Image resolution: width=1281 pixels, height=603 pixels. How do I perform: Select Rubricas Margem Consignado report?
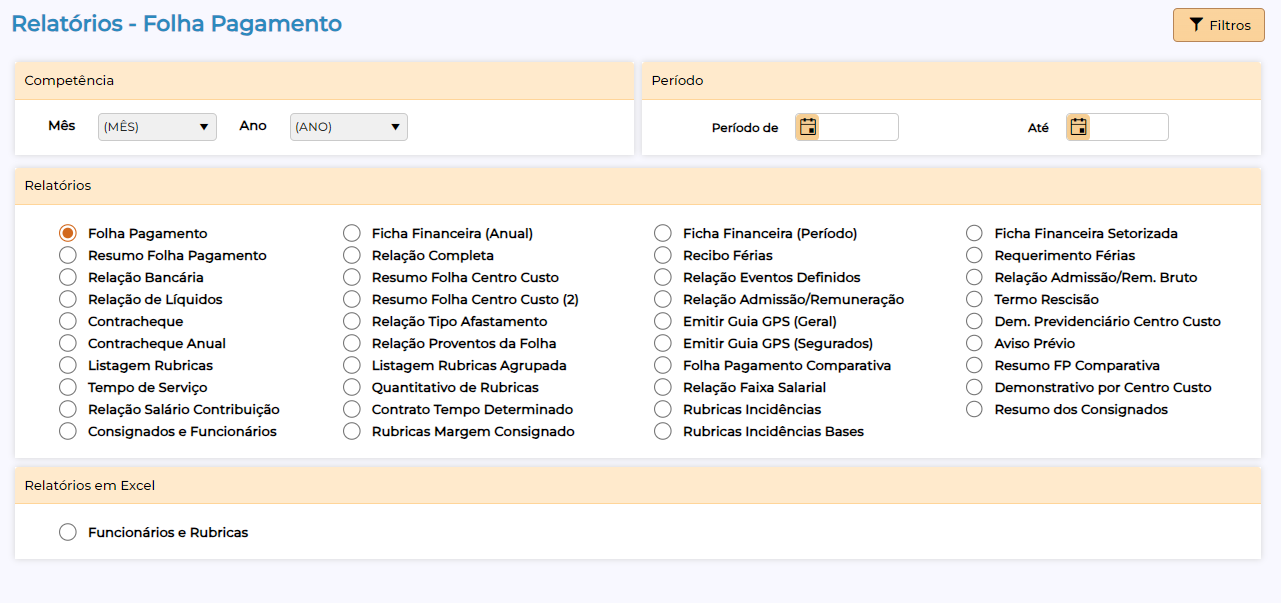(352, 431)
